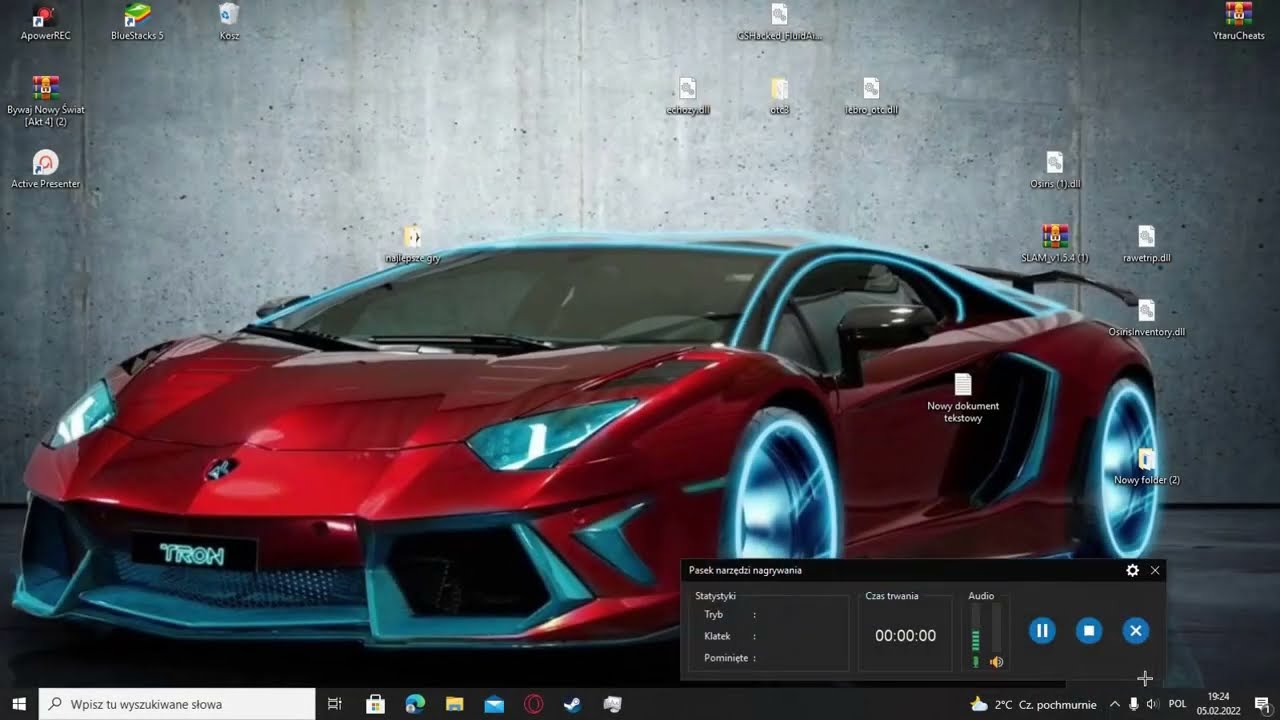This screenshot has height=720, width=1280.
Task: Open the recorder app taskbar icon
Action: click(x=613, y=704)
